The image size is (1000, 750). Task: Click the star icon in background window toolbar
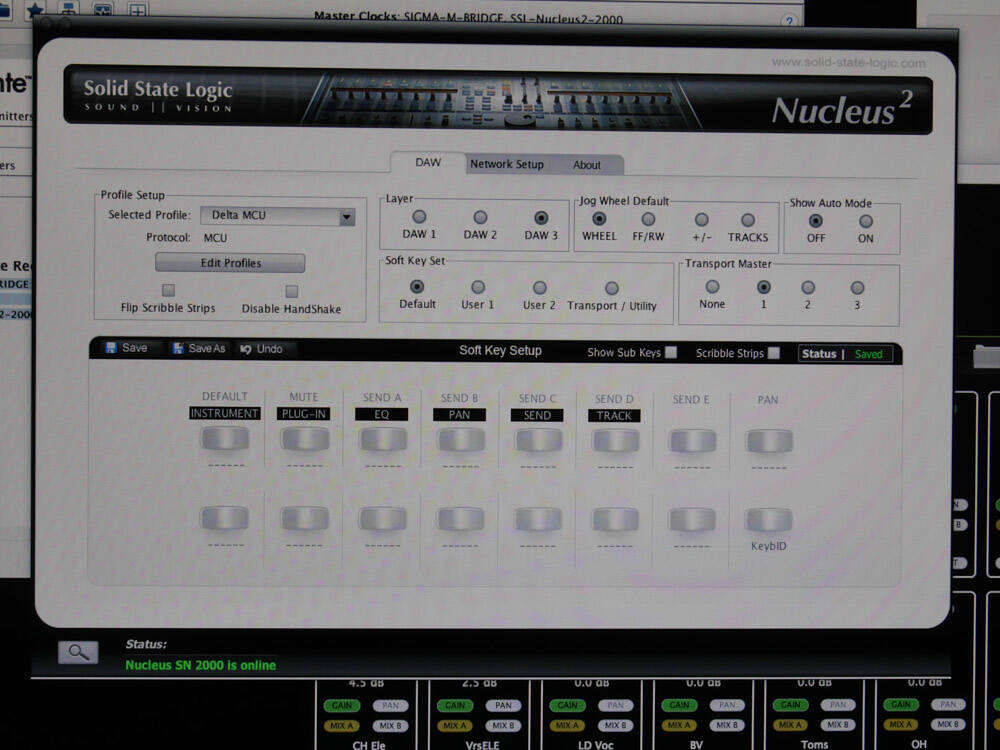[35, 9]
